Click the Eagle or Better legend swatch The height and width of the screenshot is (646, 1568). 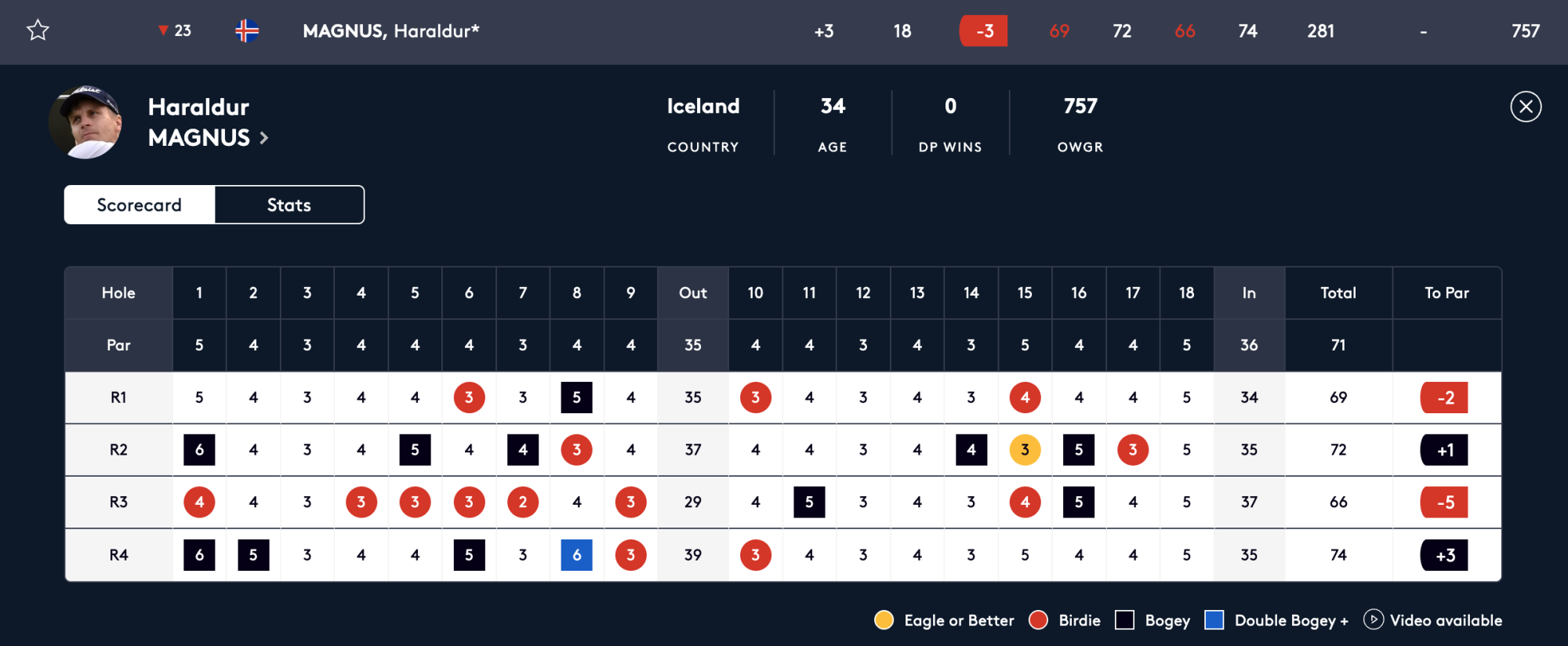(x=884, y=620)
